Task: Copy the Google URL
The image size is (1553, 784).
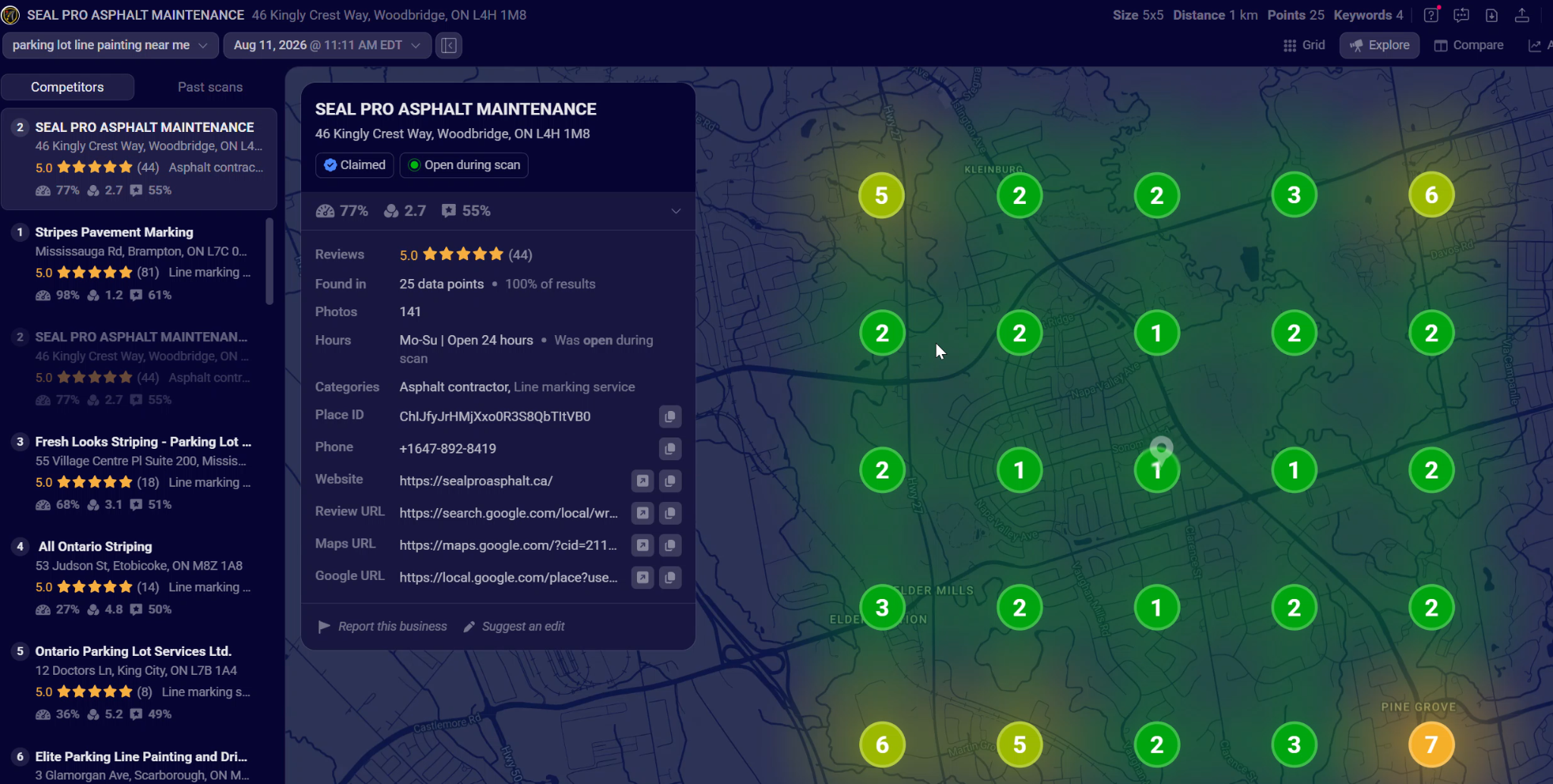Action: click(670, 578)
